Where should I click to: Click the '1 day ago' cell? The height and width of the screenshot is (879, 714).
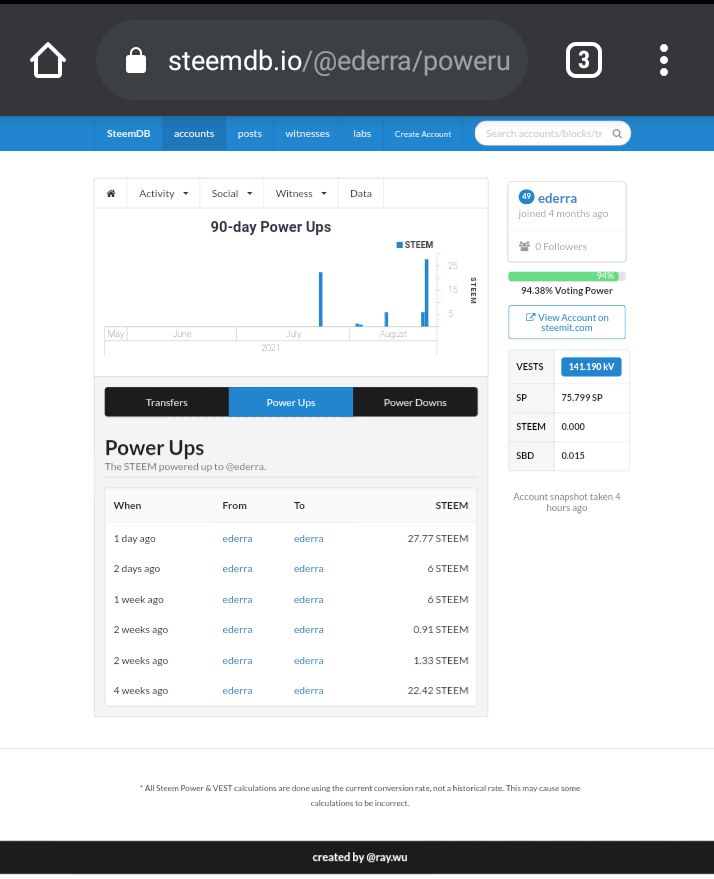[x=135, y=538]
